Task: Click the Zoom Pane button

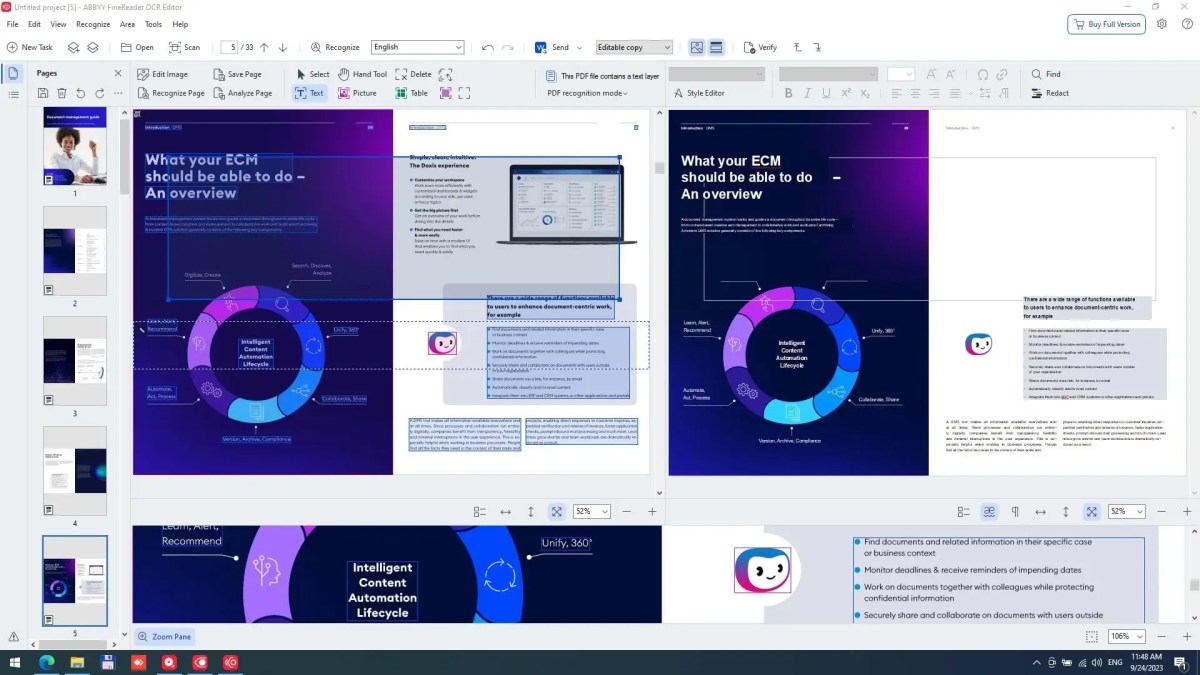Action: [164, 636]
